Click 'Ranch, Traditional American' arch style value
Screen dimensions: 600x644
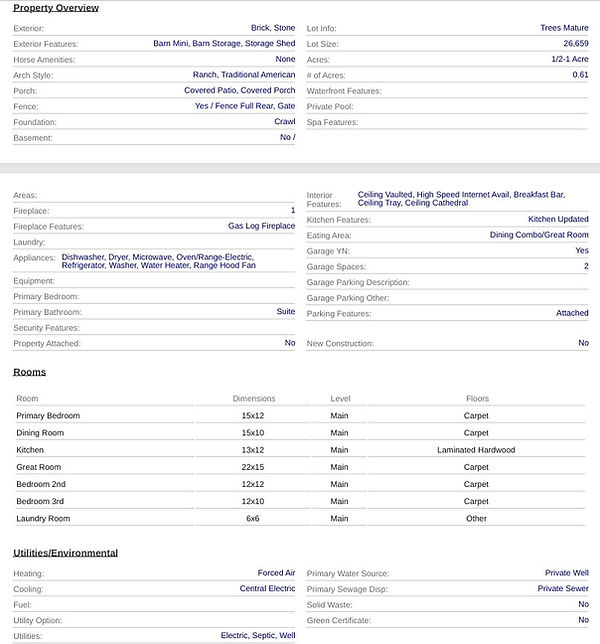[244, 75]
